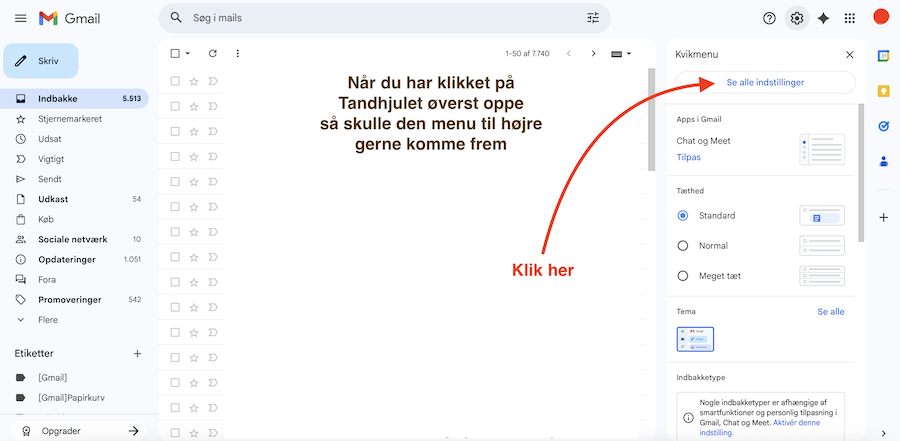900x441 pixels.
Task: Tick the fourth email row checkbox
Action: click(x=175, y=157)
